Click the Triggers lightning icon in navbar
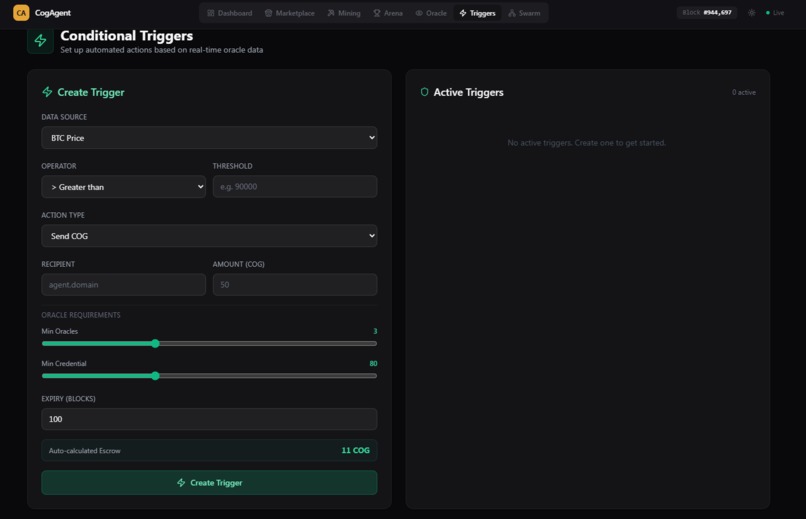This screenshot has width=806, height=519. coord(463,13)
